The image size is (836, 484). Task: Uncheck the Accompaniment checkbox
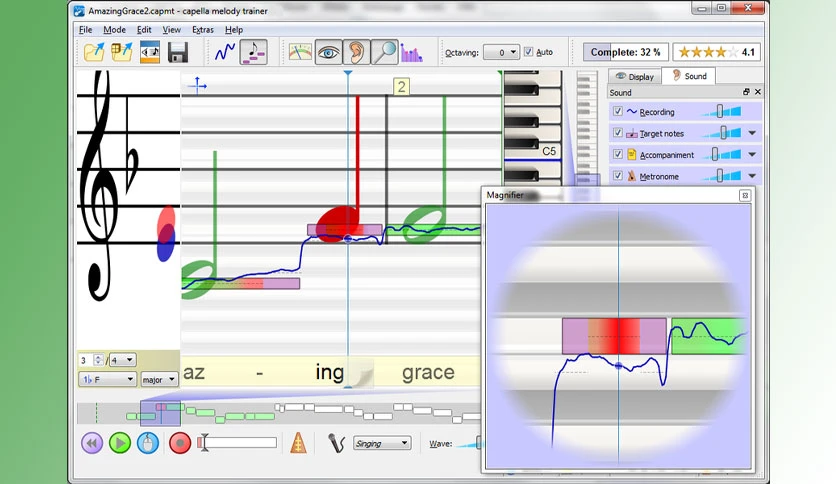tap(617, 154)
